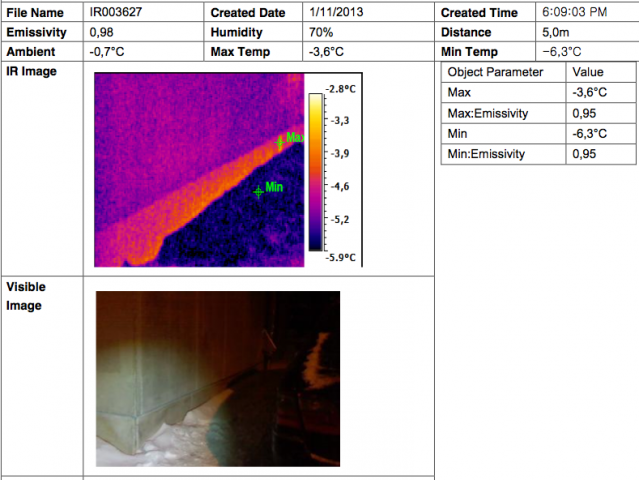Click the Visible Image section label

pyautogui.click(x=26, y=296)
